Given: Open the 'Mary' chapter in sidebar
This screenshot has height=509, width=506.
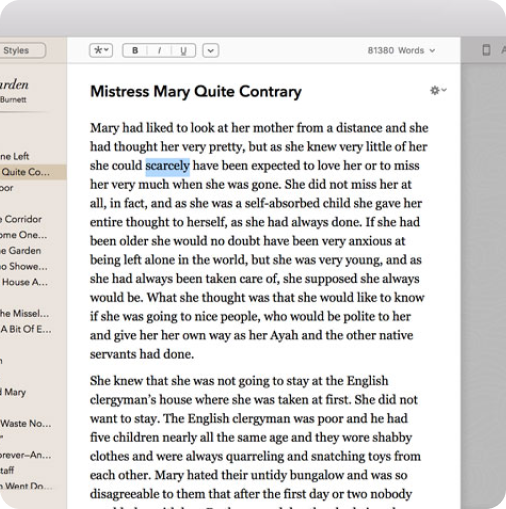Looking at the screenshot, I should (x=14, y=392).
